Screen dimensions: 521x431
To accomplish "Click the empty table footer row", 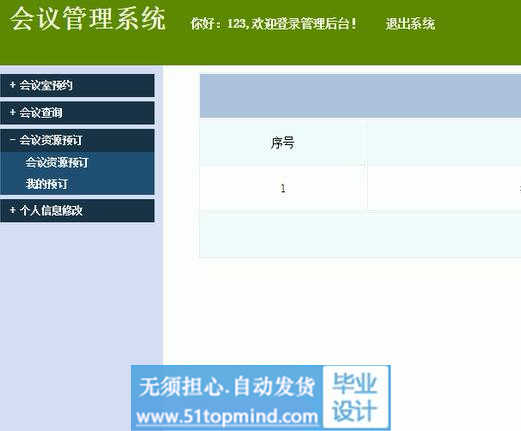I will click(x=360, y=235).
